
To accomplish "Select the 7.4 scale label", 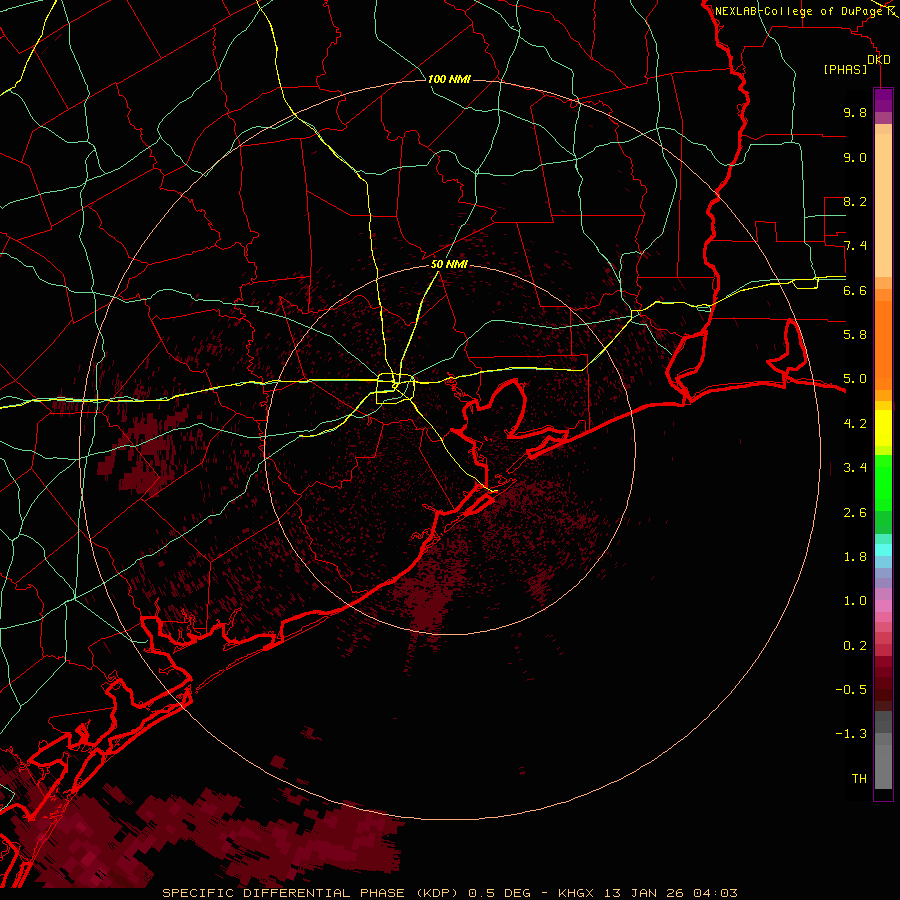I will click(855, 246).
